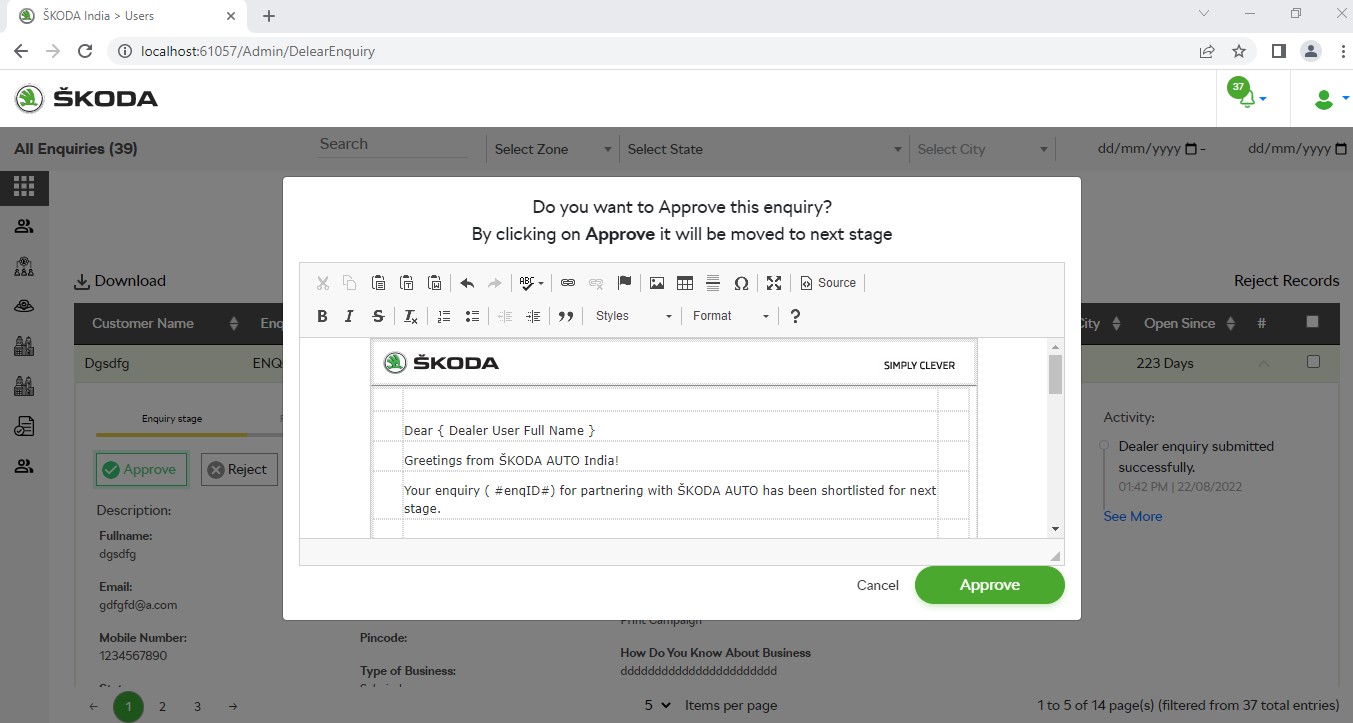Maximize the editor with the expand icon
Screen dimensions: 1353x723
coord(774,283)
